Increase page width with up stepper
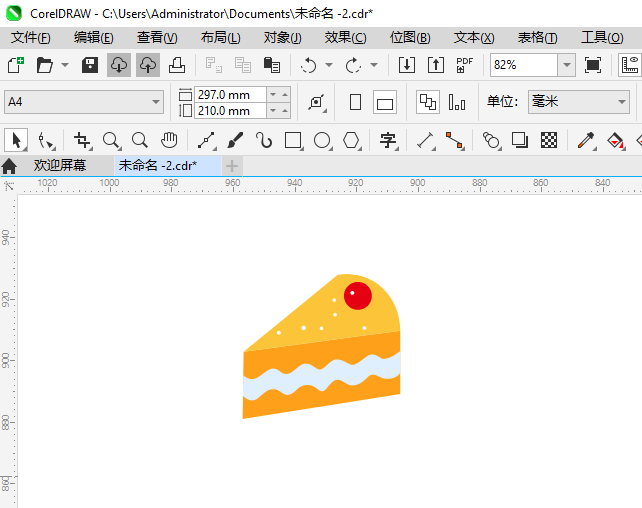Screen dimensions: 642x508 285,95
